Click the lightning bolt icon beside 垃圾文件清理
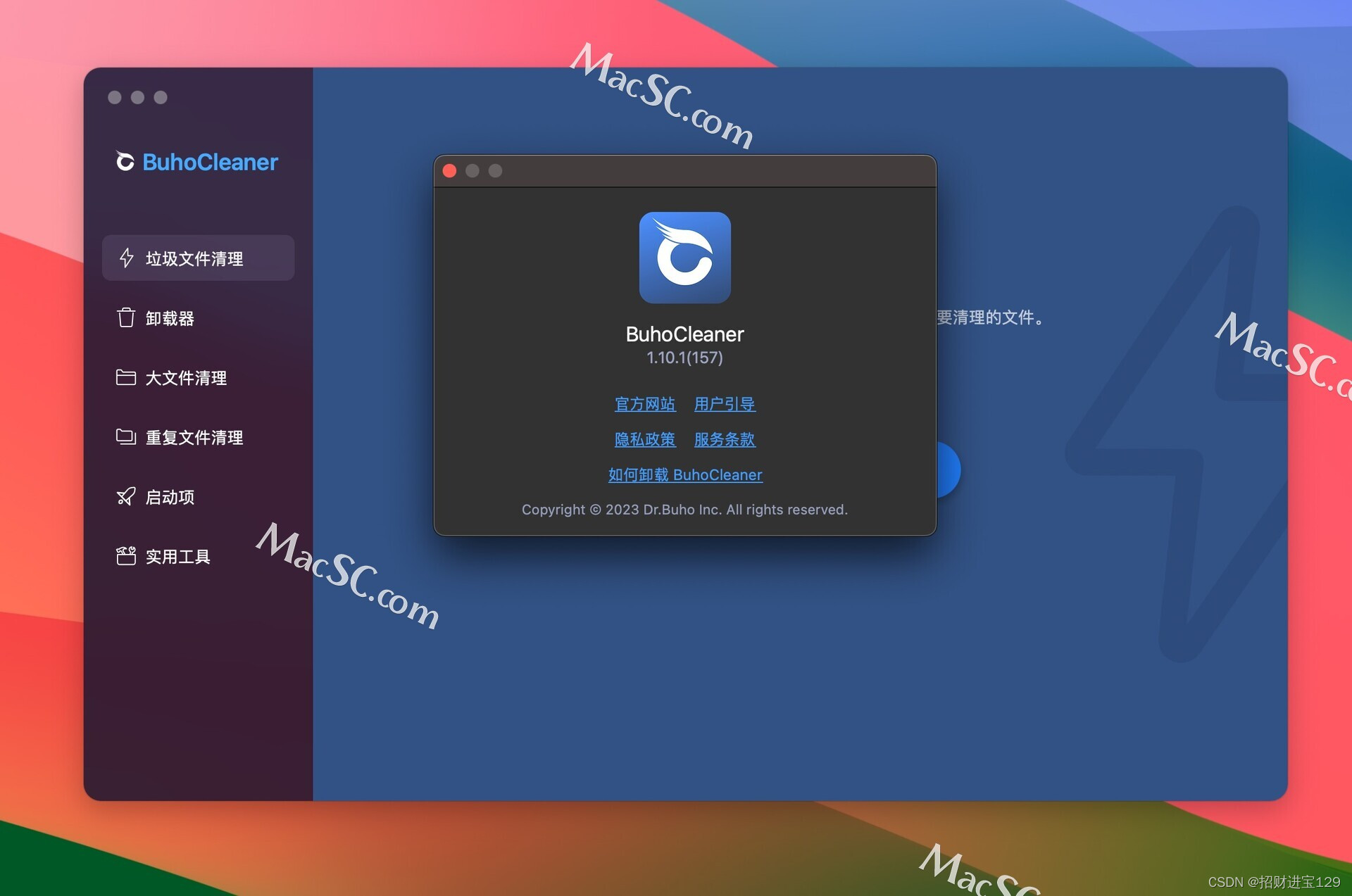 [x=126, y=258]
